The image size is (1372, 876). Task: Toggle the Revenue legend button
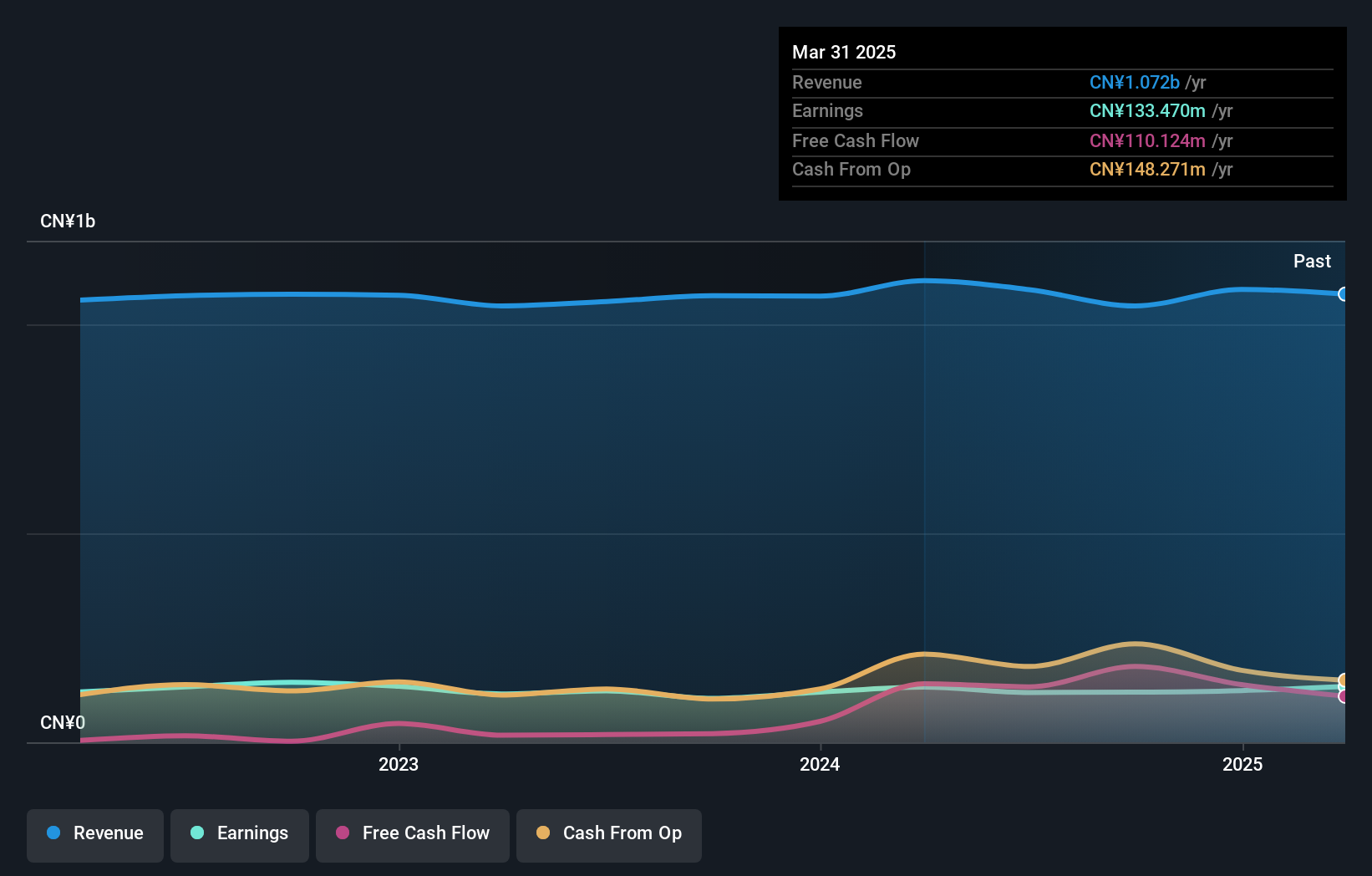[95, 835]
